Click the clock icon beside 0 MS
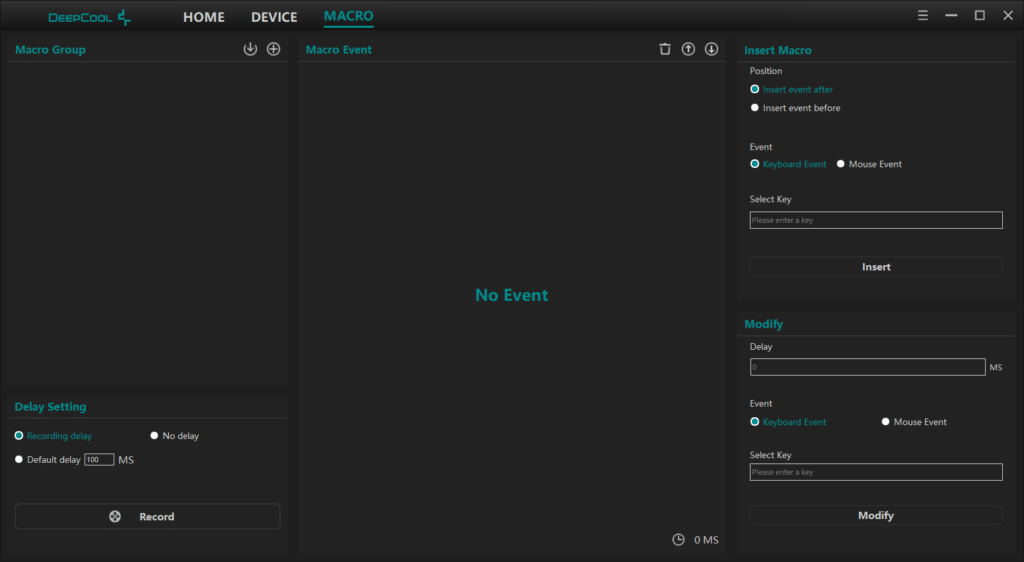This screenshot has height=562, width=1024. click(678, 540)
